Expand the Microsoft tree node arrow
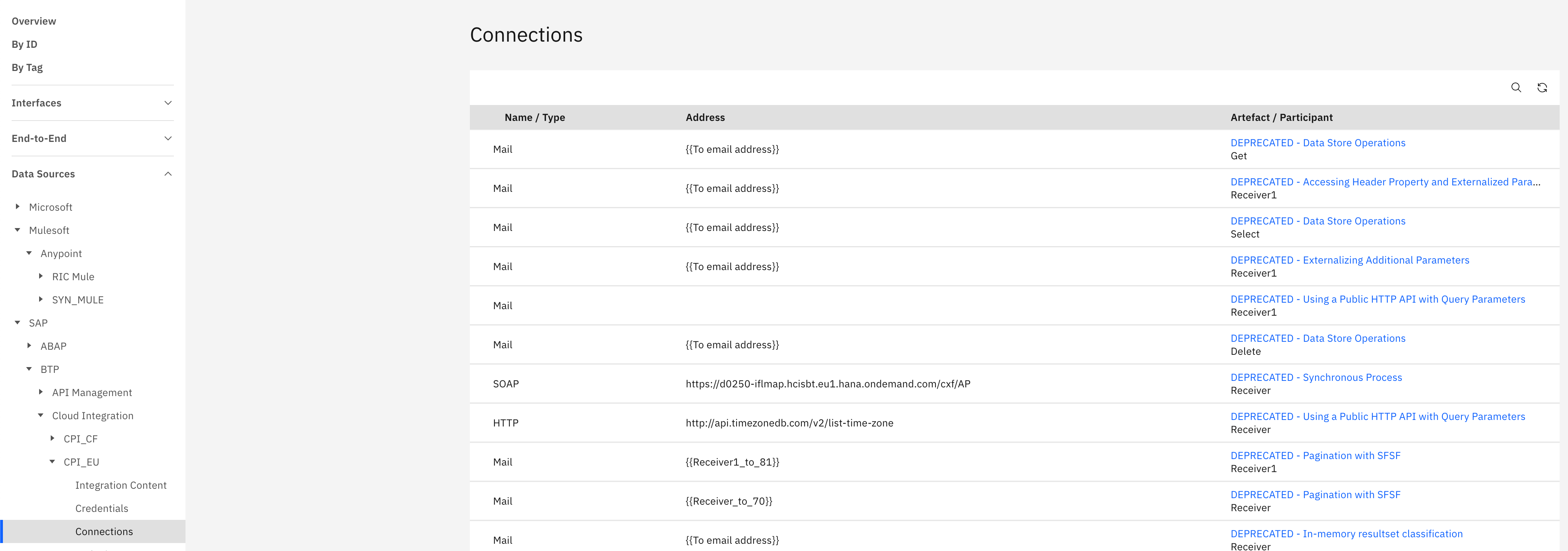This screenshot has height=551, width=1568. pos(18,207)
